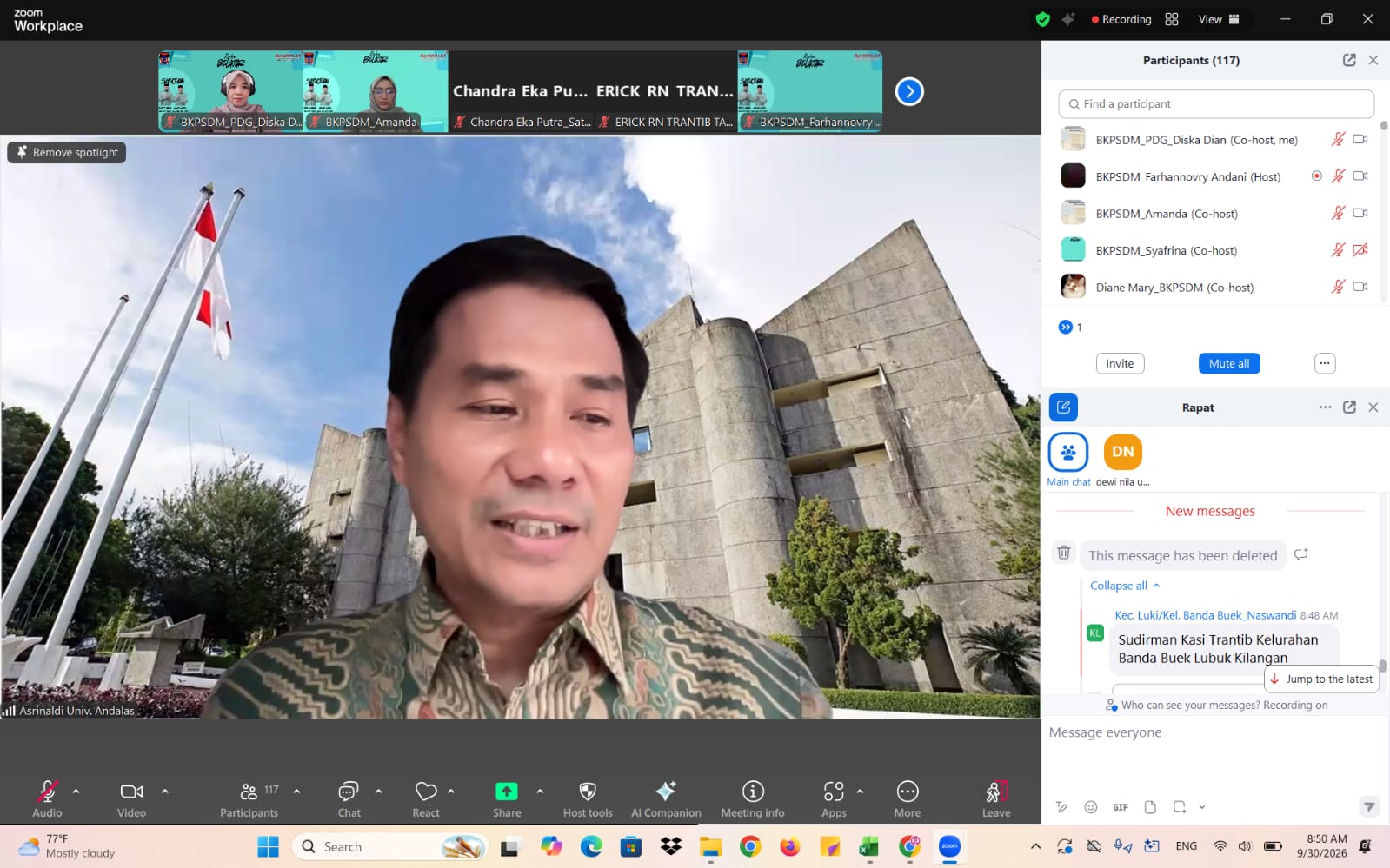Open the new chat compose icon
Image resolution: width=1390 pixels, height=868 pixels.
[x=1063, y=407]
